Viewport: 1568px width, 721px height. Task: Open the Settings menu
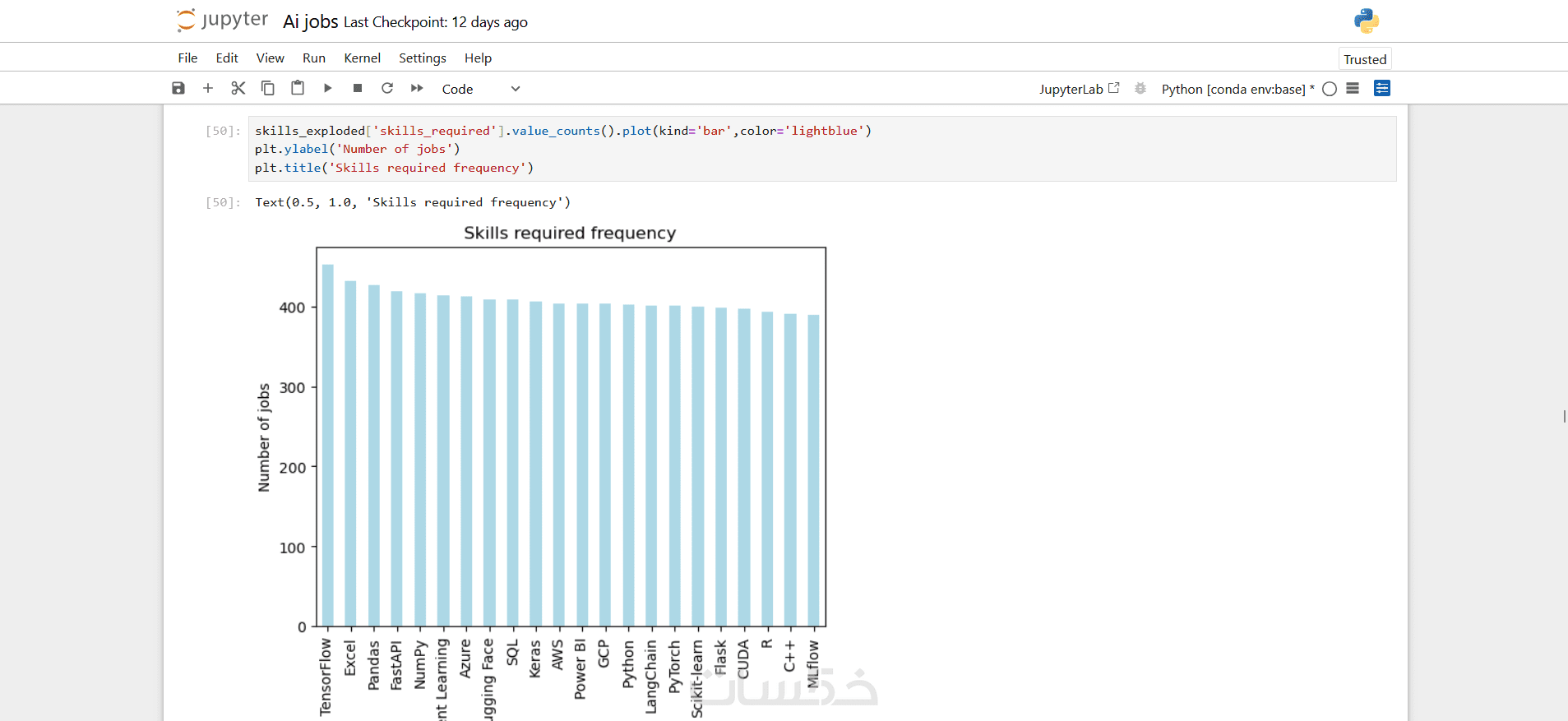tap(423, 58)
